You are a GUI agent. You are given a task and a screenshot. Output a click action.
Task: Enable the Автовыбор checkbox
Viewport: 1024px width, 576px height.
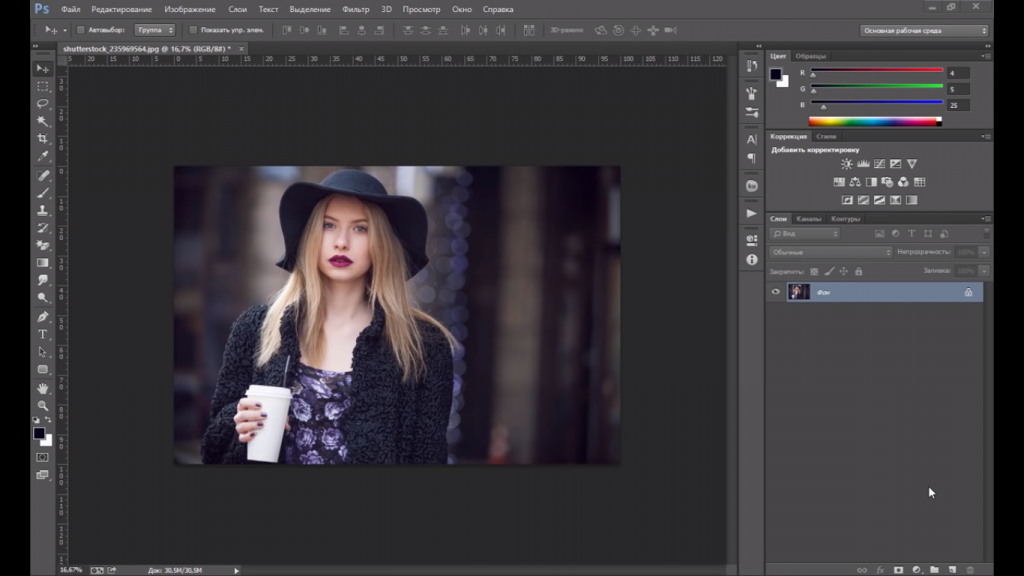81,30
